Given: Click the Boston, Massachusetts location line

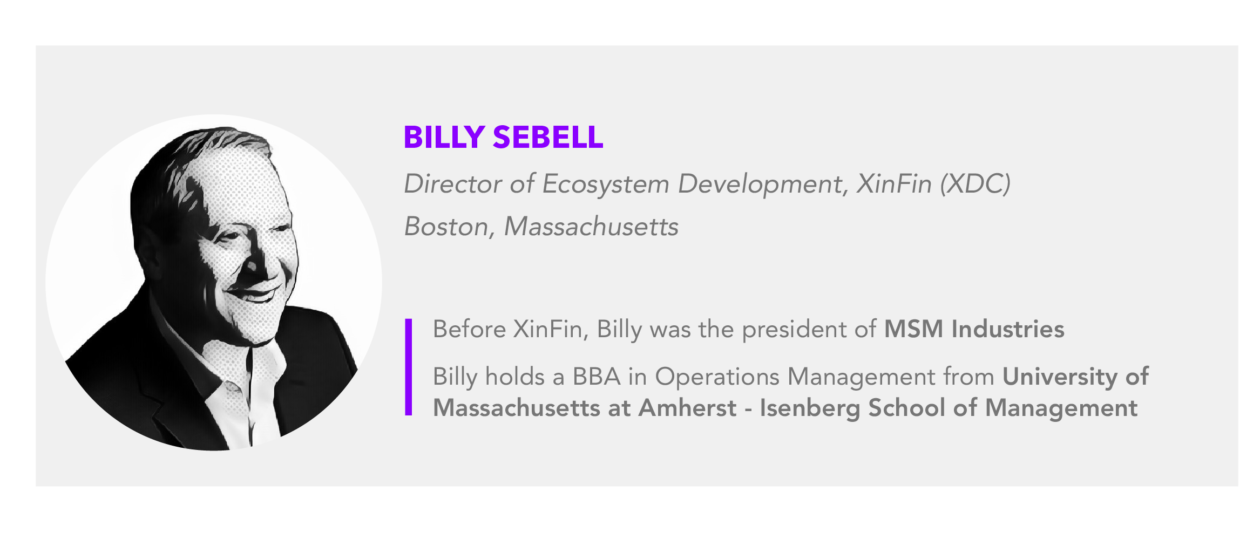Looking at the screenshot, I should coord(541,227).
